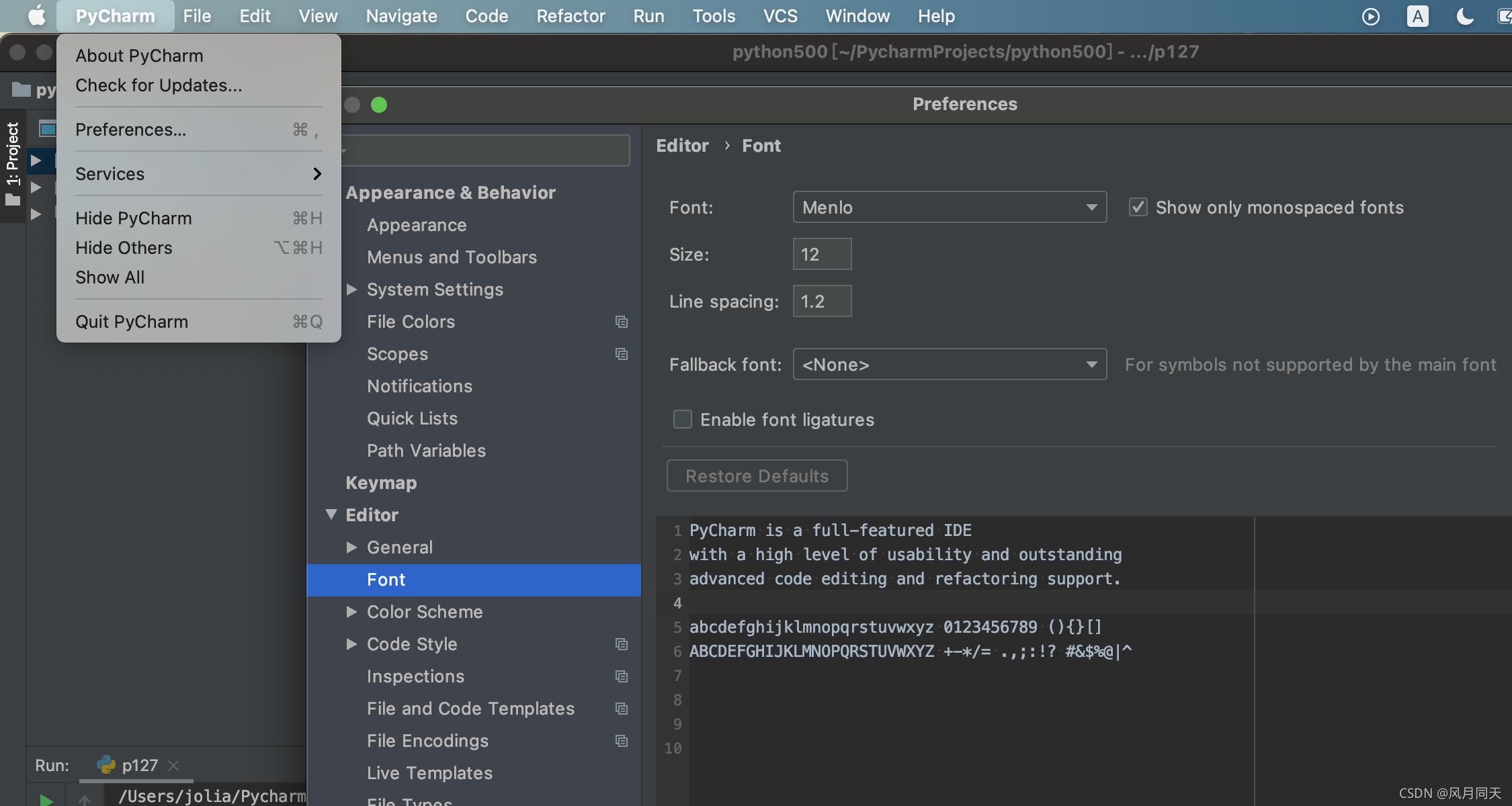Open the VCS menu
Viewport: 1512px width, 806px height.
[x=780, y=16]
